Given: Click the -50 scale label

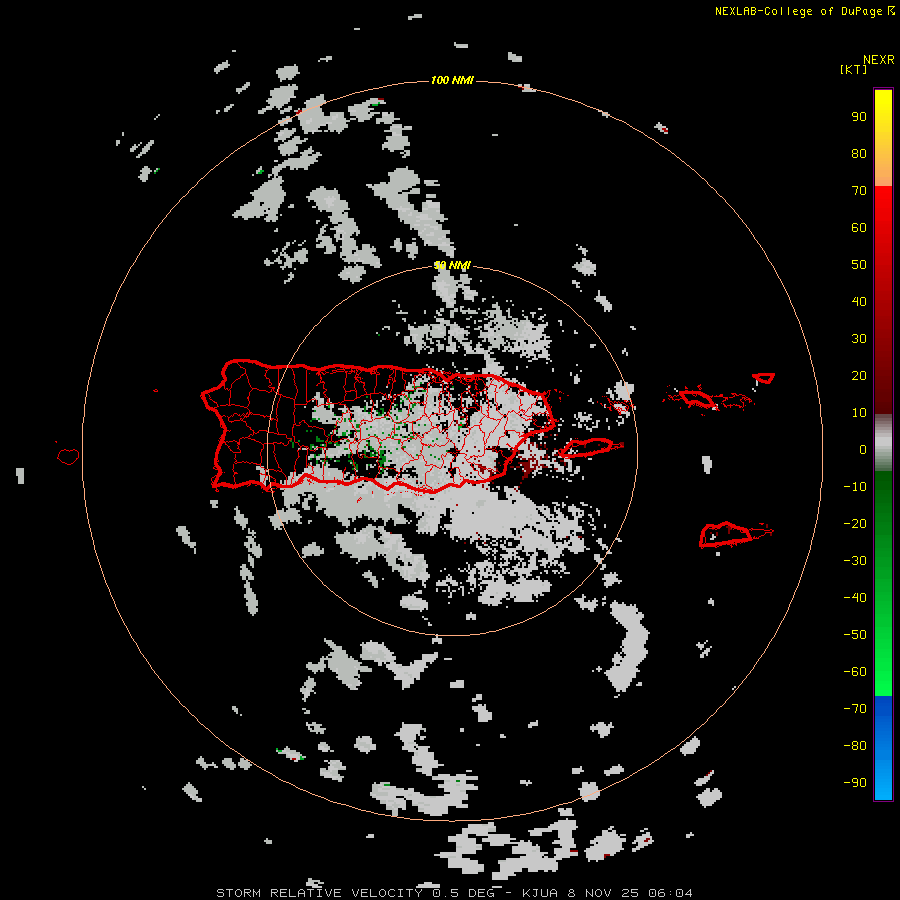Looking at the screenshot, I should [x=855, y=635].
